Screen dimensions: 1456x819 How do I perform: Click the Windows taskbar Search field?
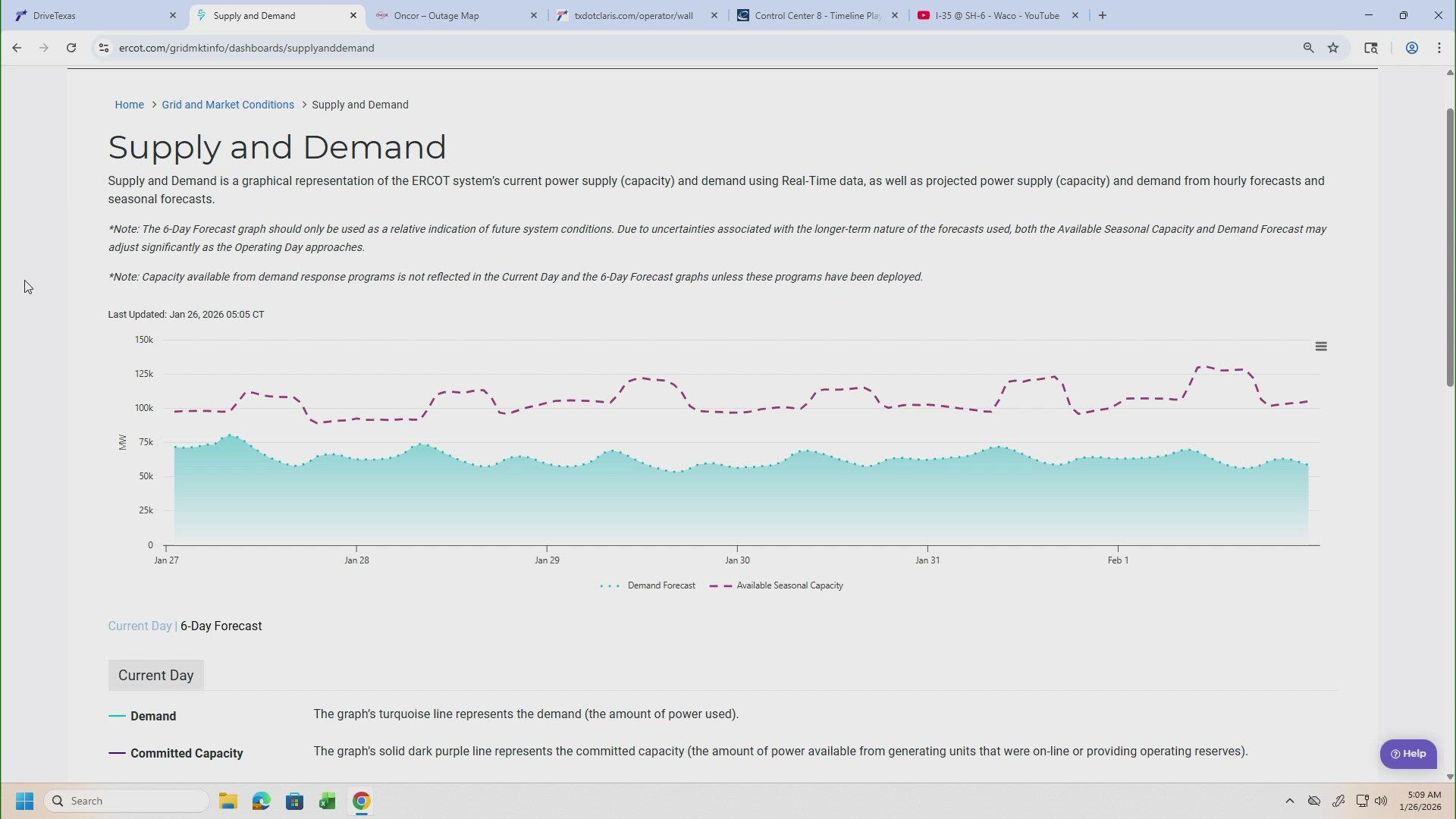(129, 801)
